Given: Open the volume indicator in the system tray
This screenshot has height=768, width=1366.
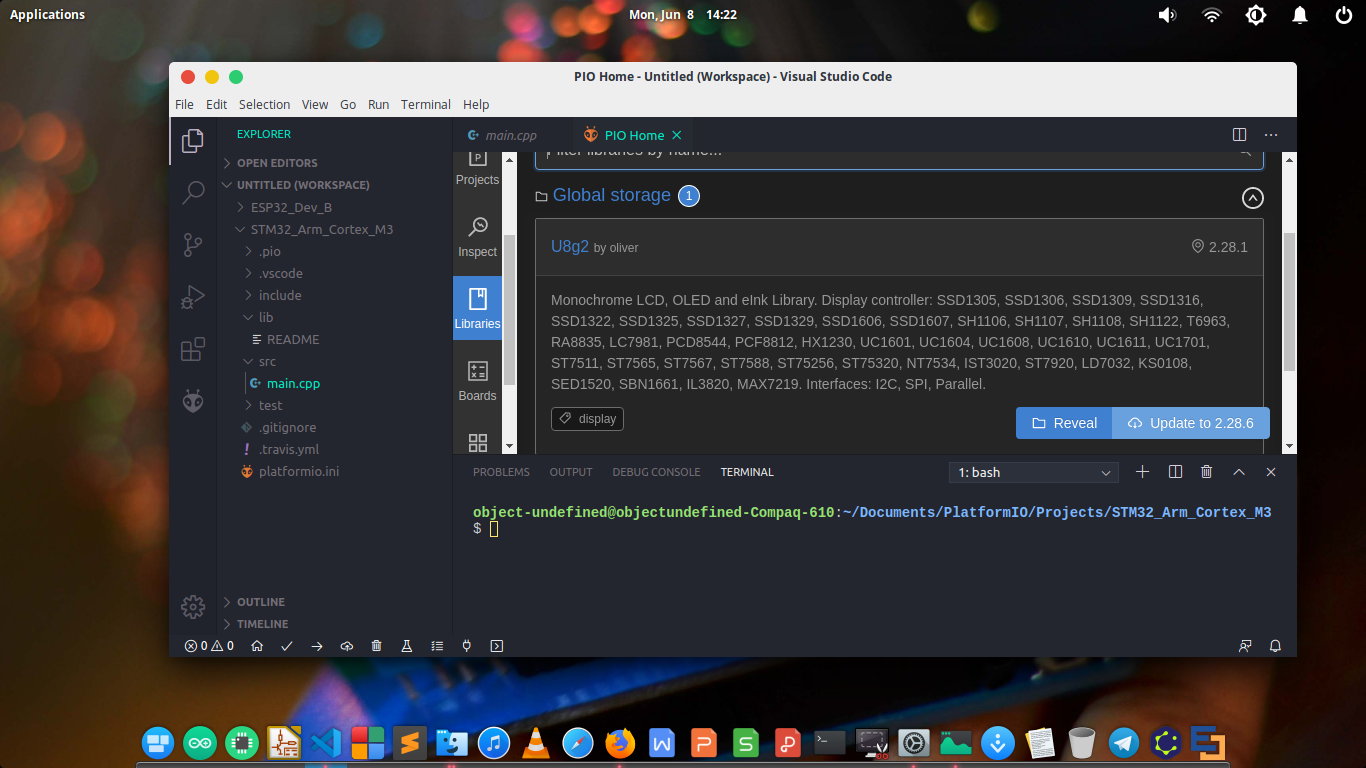Looking at the screenshot, I should tap(1167, 15).
